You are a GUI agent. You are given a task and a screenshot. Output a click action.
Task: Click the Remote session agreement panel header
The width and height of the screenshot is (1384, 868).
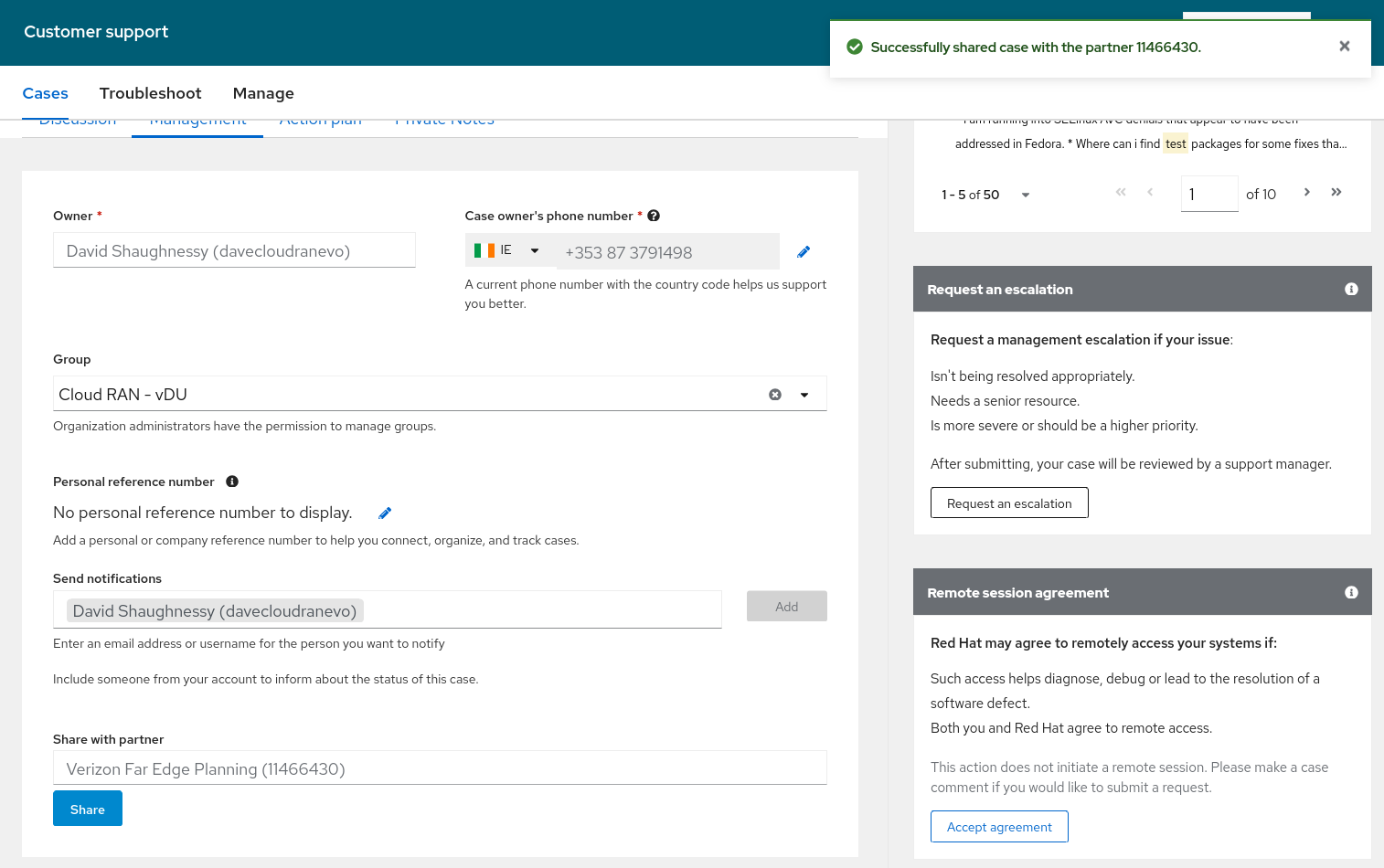pyautogui.click(x=1143, y=592)
